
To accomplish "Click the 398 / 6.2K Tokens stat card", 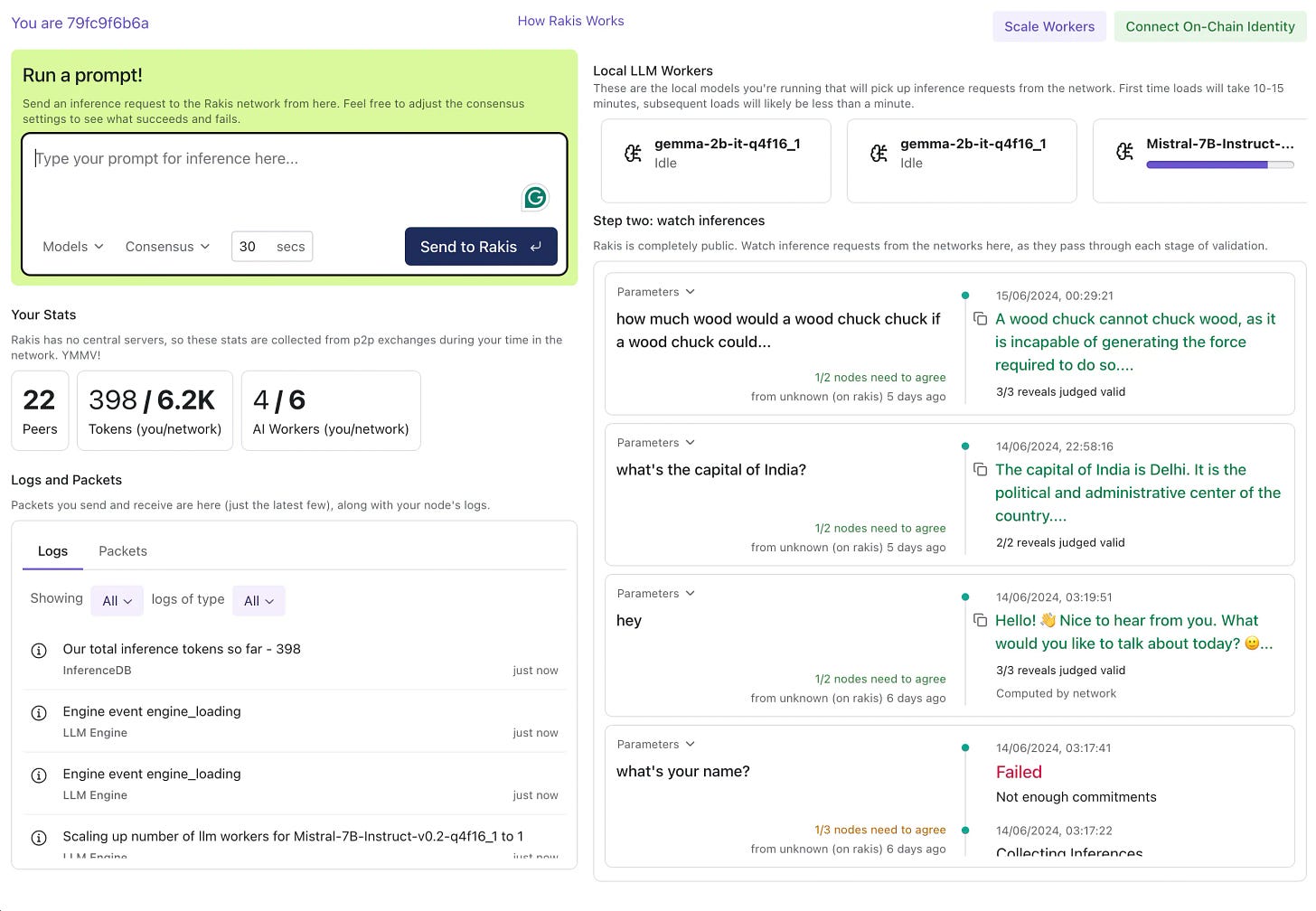I will click(x=155, y=410).
